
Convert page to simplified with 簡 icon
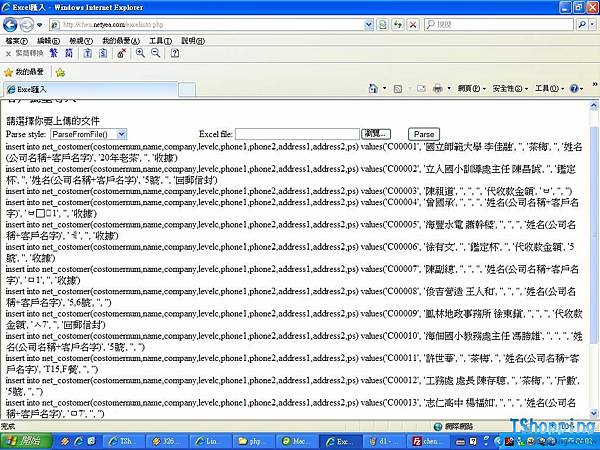tap(69, 54)
